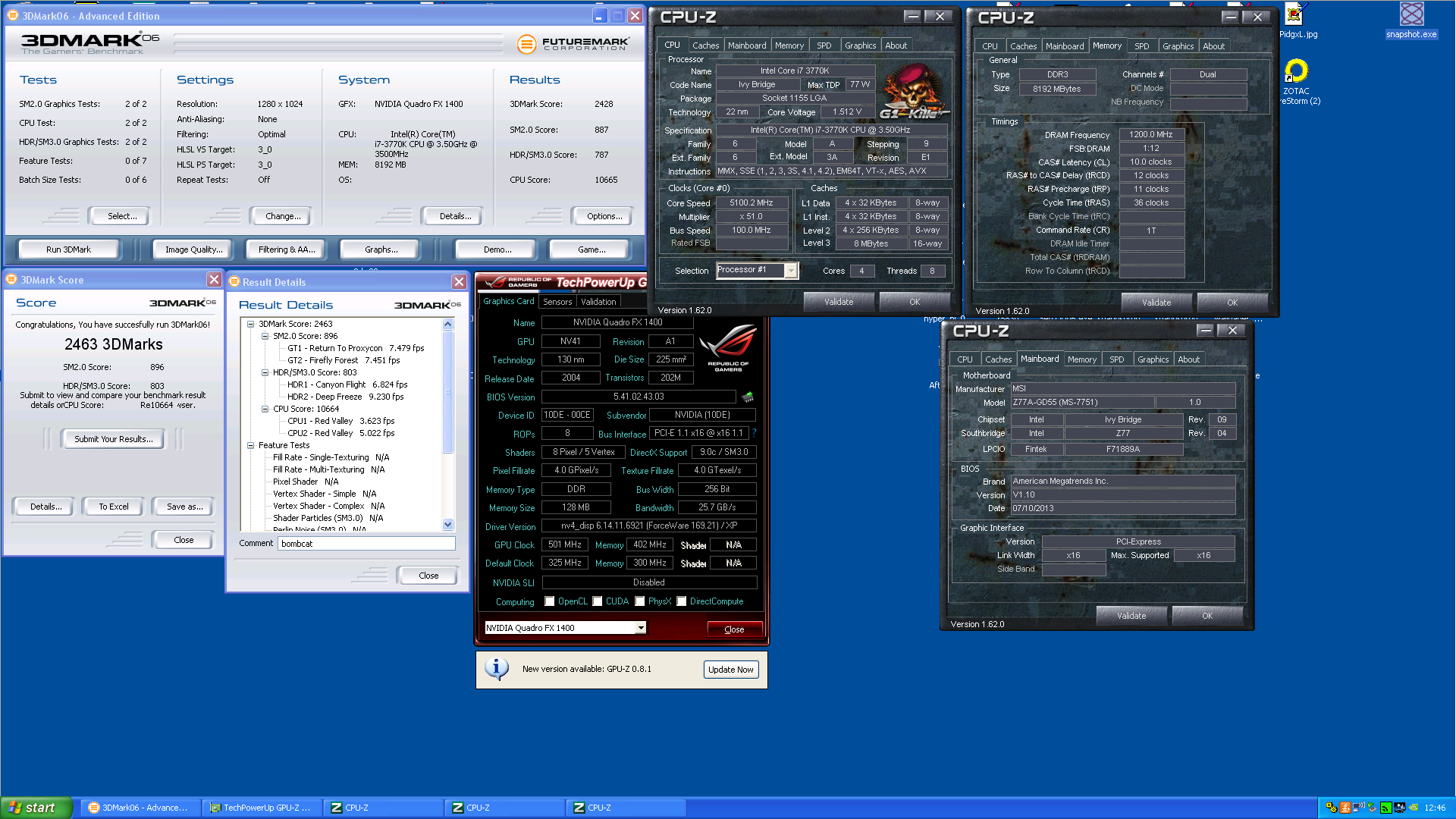Image resolution: width=1456 pixels, height=819 pixels.
Task: Click the Image Quality... button
Action: 194,249
